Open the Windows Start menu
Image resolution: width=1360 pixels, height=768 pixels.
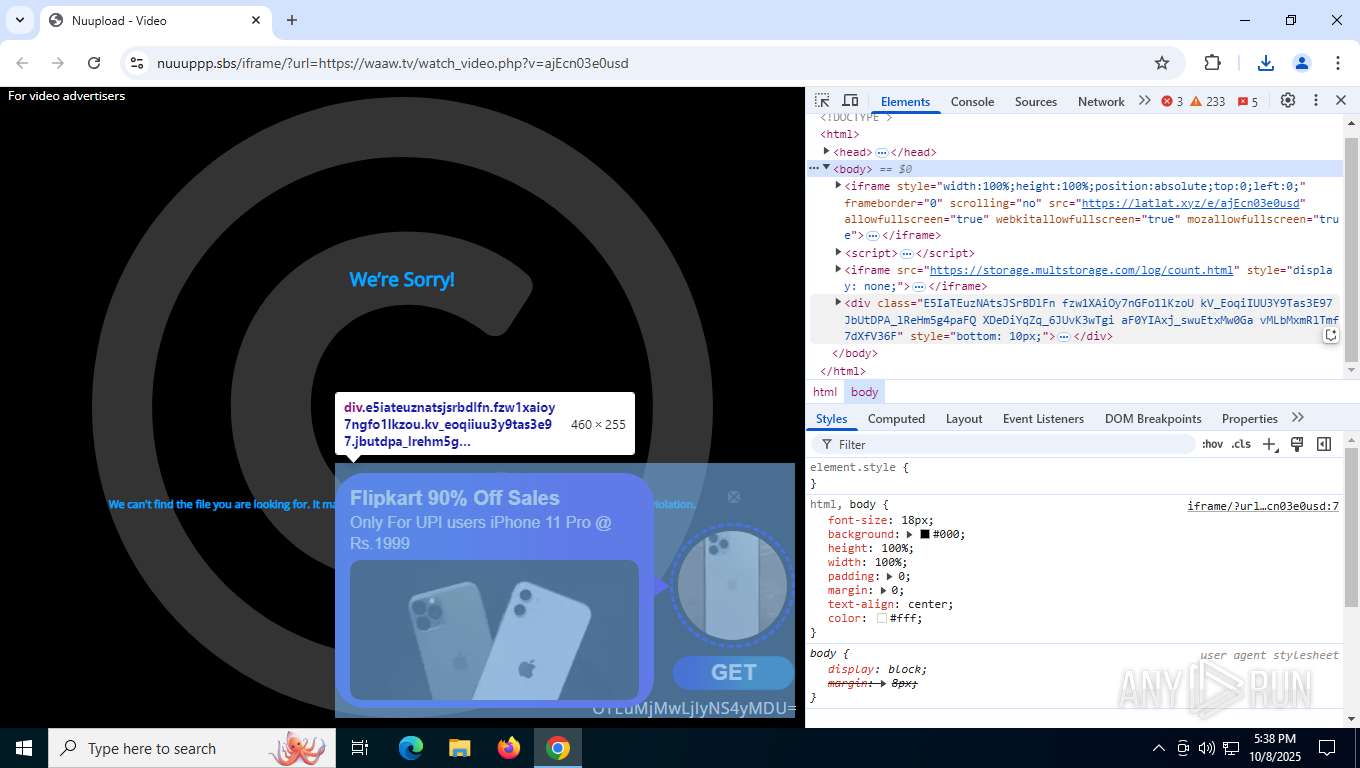pos(23,748)
